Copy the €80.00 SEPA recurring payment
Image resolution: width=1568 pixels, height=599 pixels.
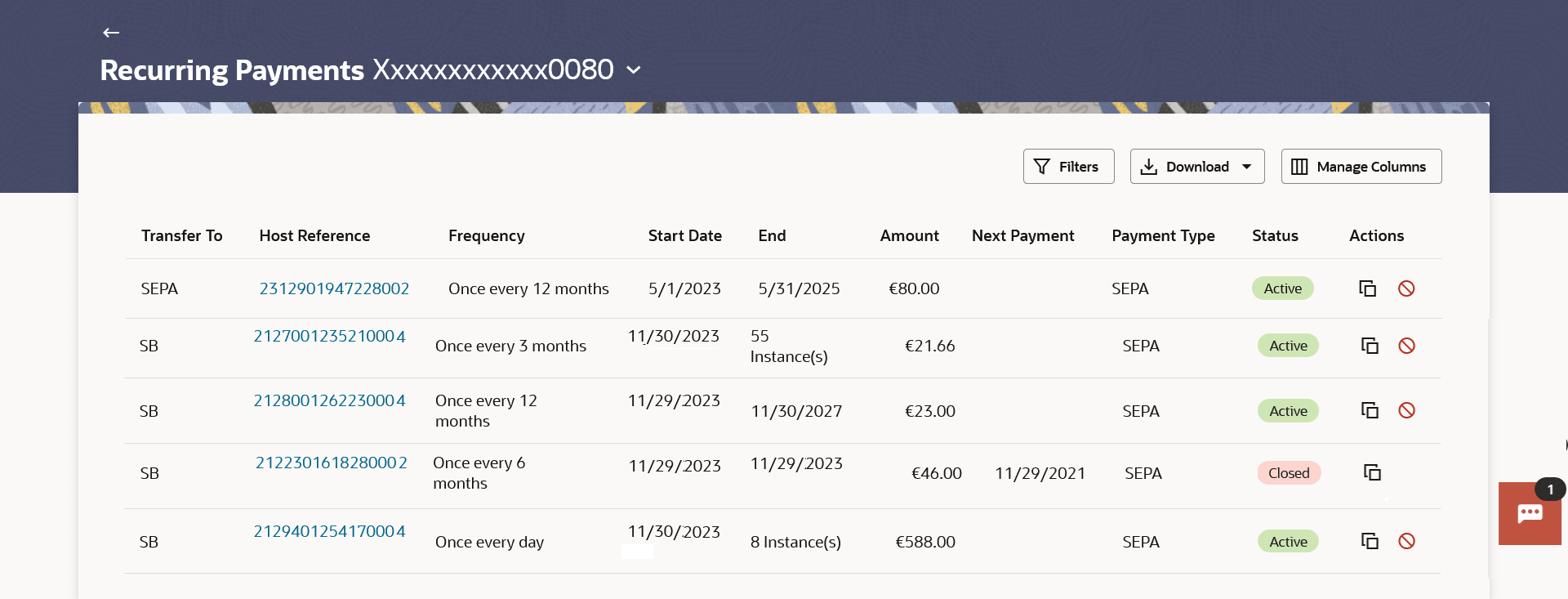[x=1367, y=288]
